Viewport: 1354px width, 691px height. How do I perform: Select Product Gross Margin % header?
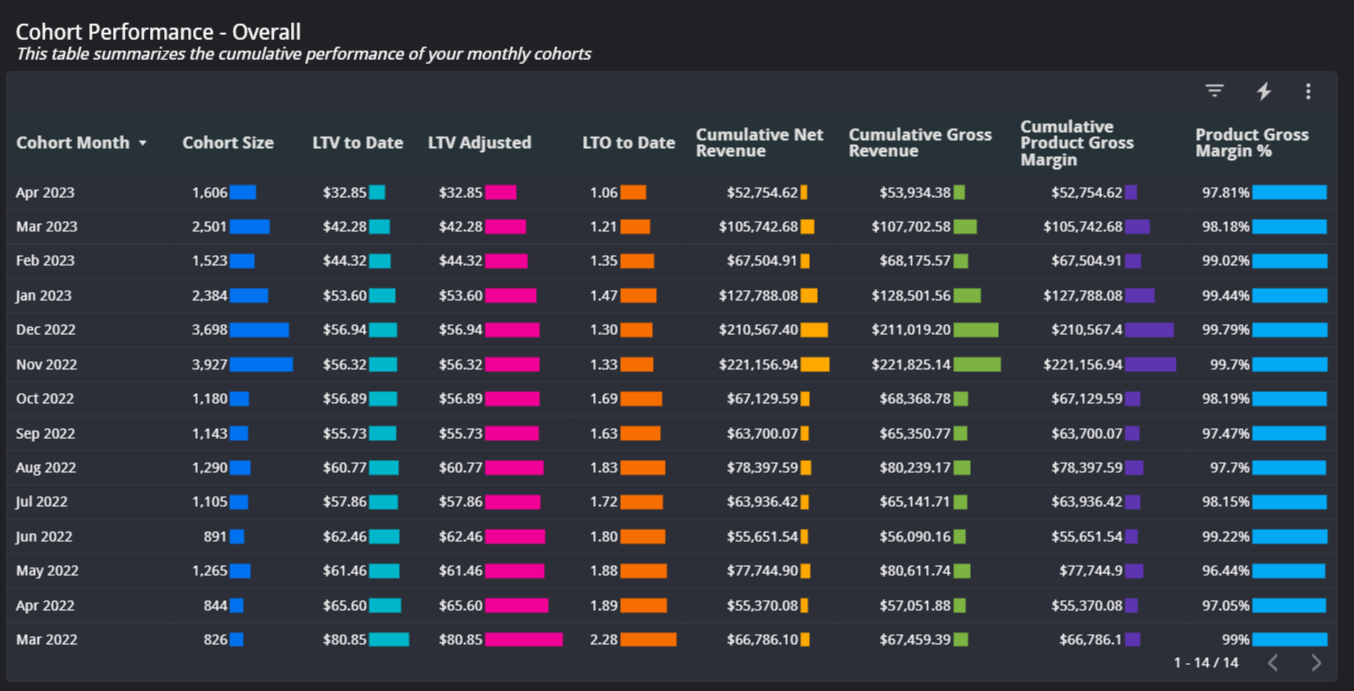tap(1251, 143)
